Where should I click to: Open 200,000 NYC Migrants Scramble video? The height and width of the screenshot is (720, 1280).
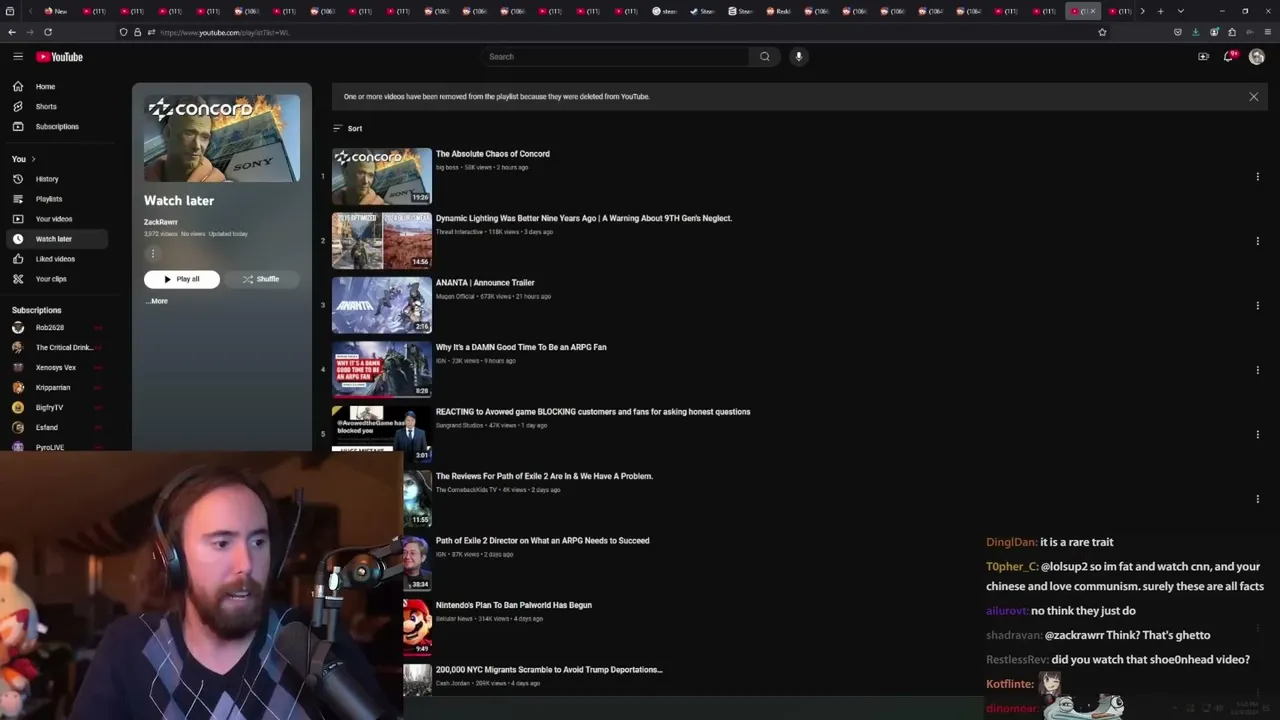click(x=549, y=670)
